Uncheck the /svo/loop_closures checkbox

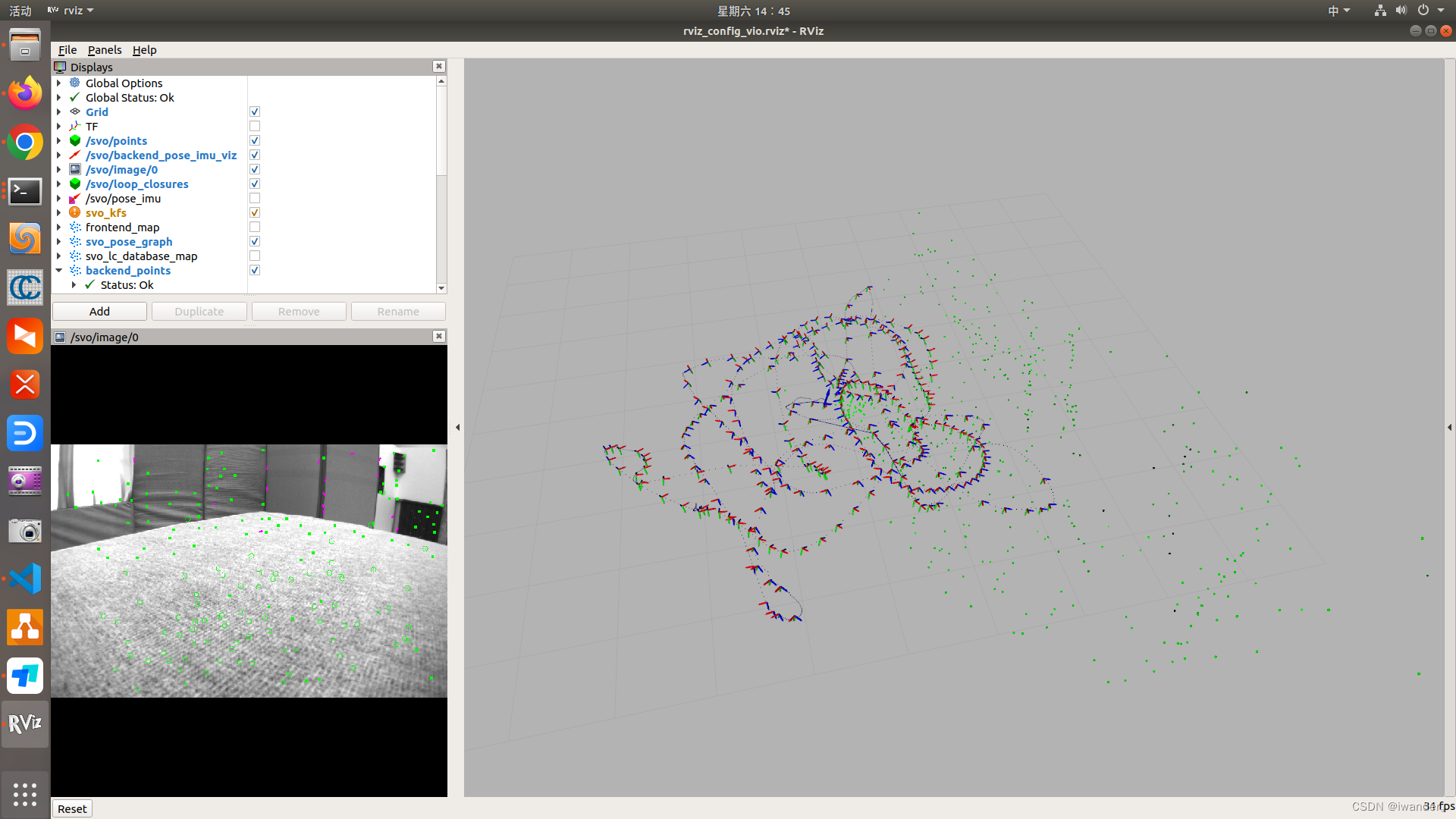pos(255,184)
